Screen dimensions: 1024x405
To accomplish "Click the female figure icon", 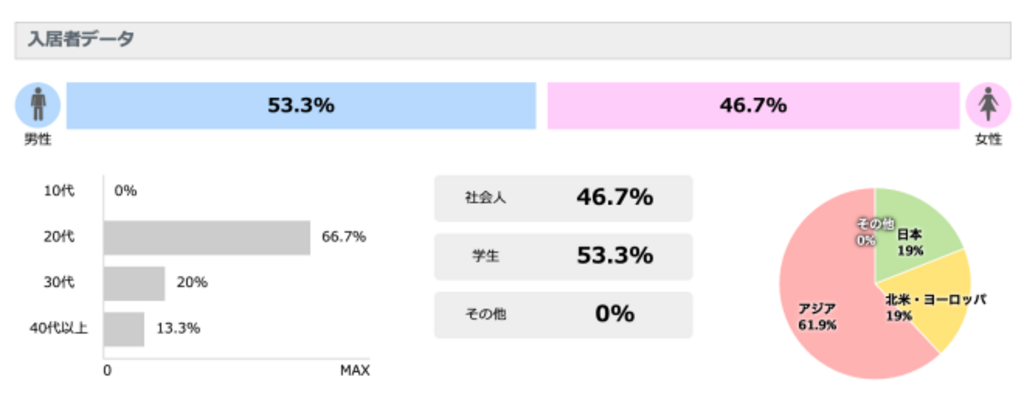I will (987, 105).
